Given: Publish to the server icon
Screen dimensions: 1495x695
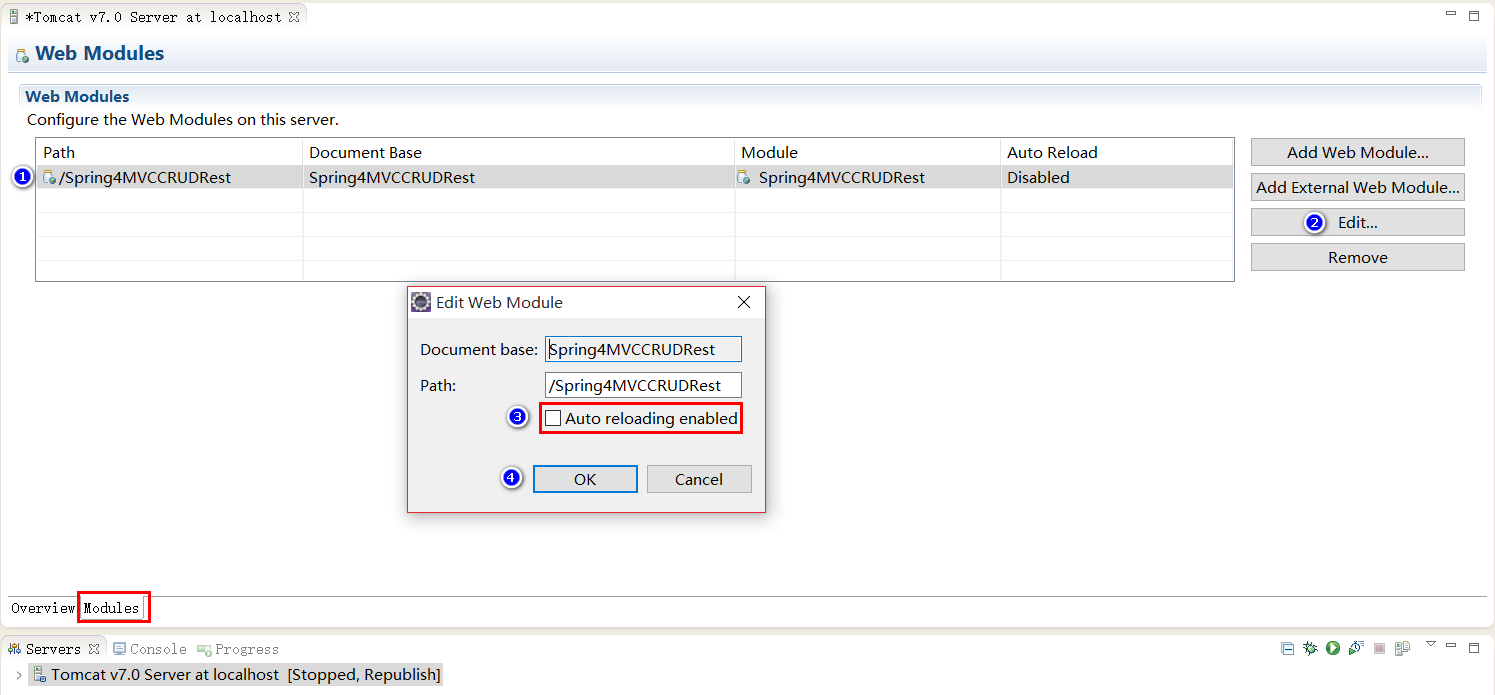Looking at the screenshot, I should pos(1402,649).
